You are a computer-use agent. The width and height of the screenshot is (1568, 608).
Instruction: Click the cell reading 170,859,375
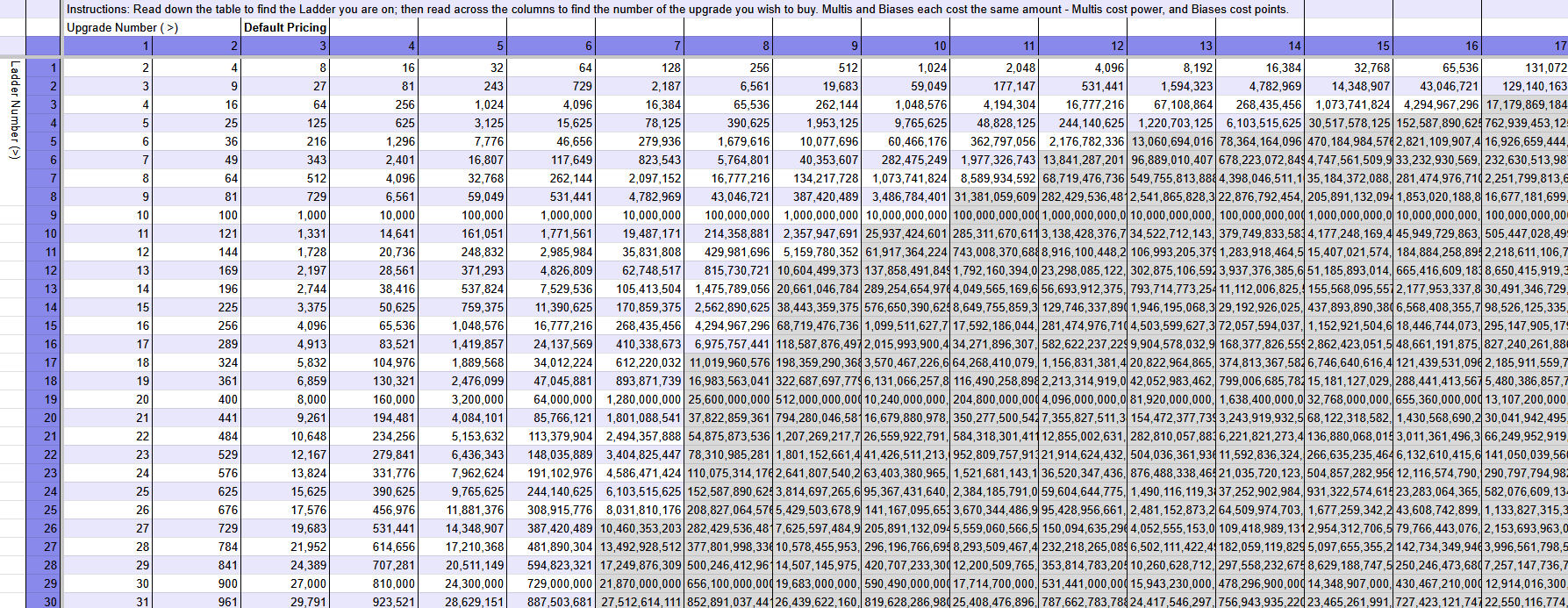point(640,307)
